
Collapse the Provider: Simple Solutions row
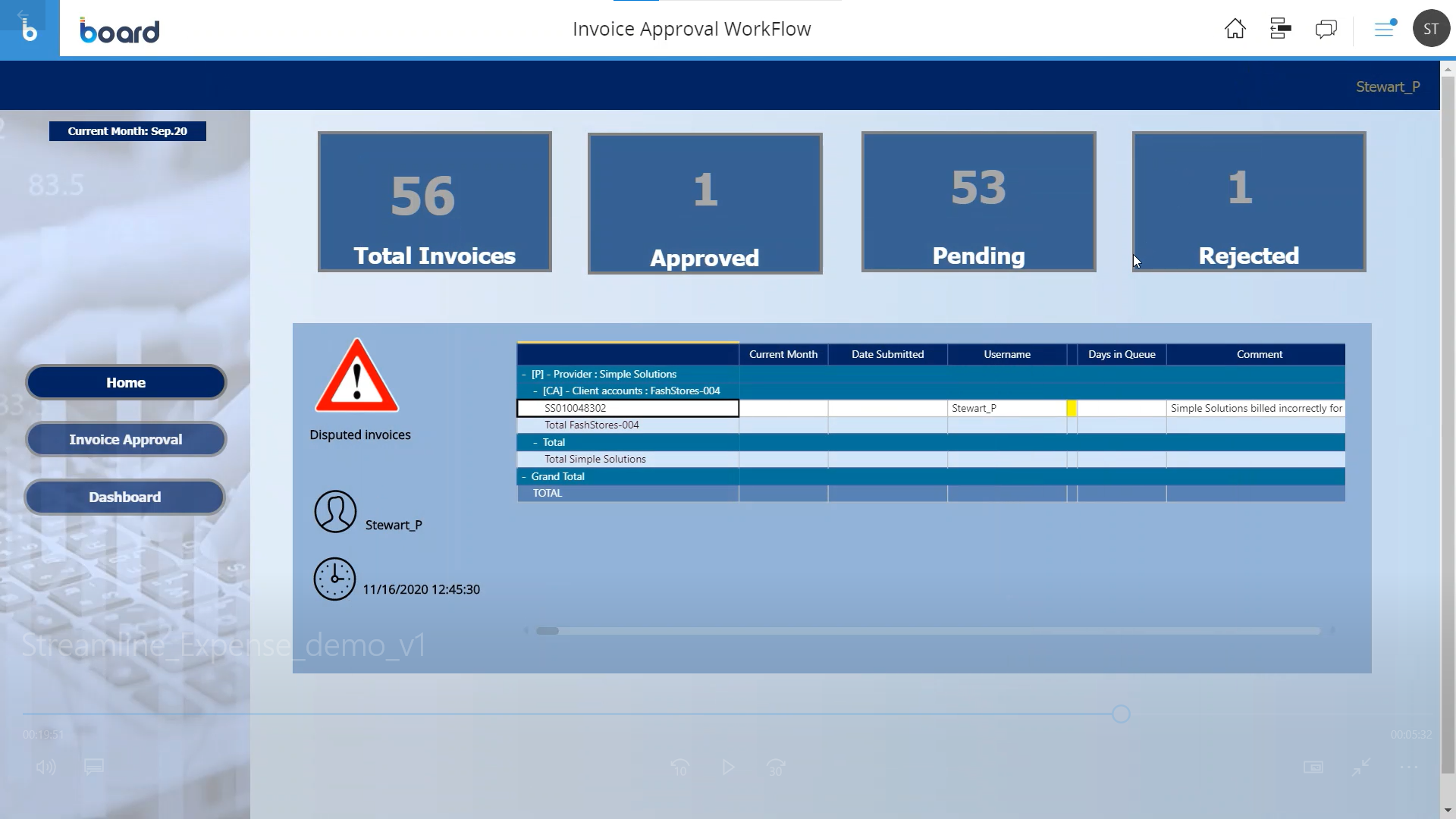(x=524, y=374)
